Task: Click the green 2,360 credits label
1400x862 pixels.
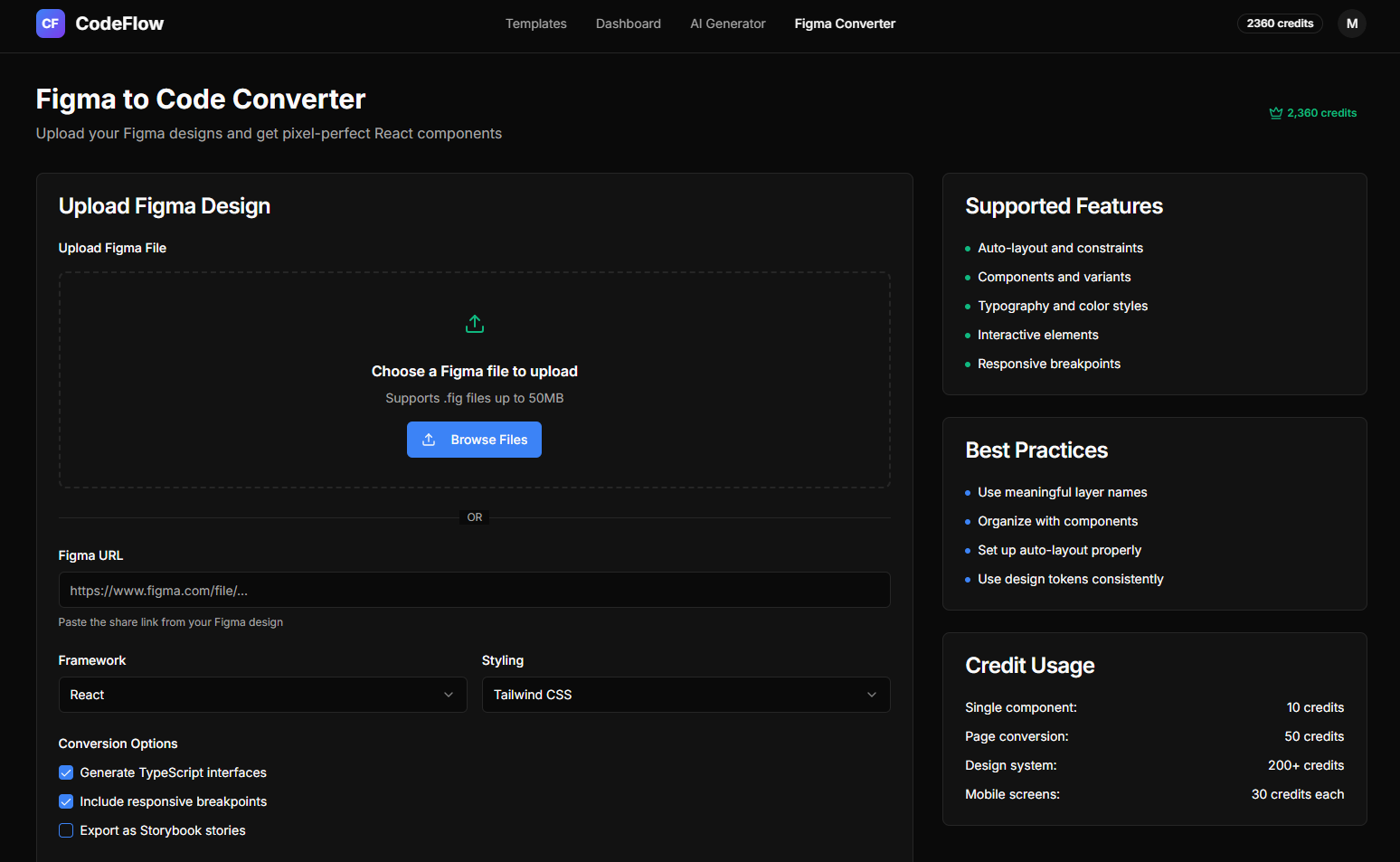Action: pos(1321,113)
